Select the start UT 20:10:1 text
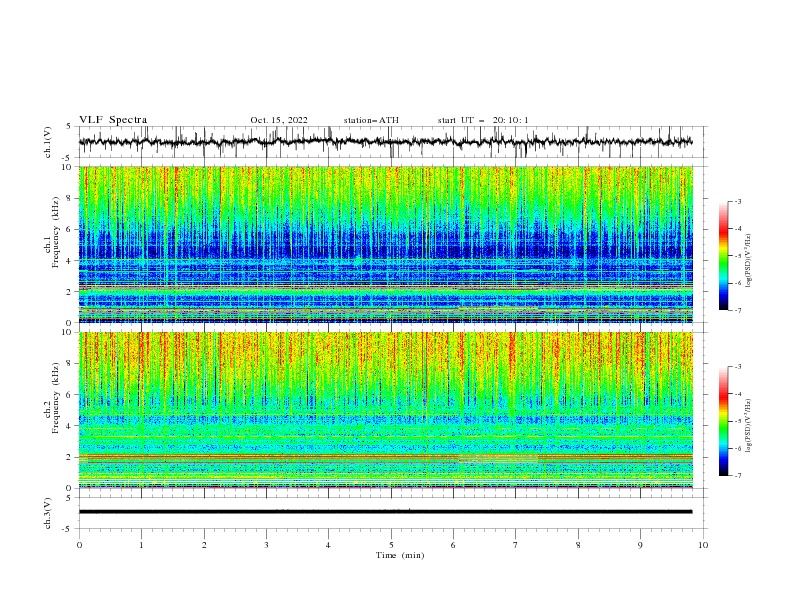 (483, 120)
